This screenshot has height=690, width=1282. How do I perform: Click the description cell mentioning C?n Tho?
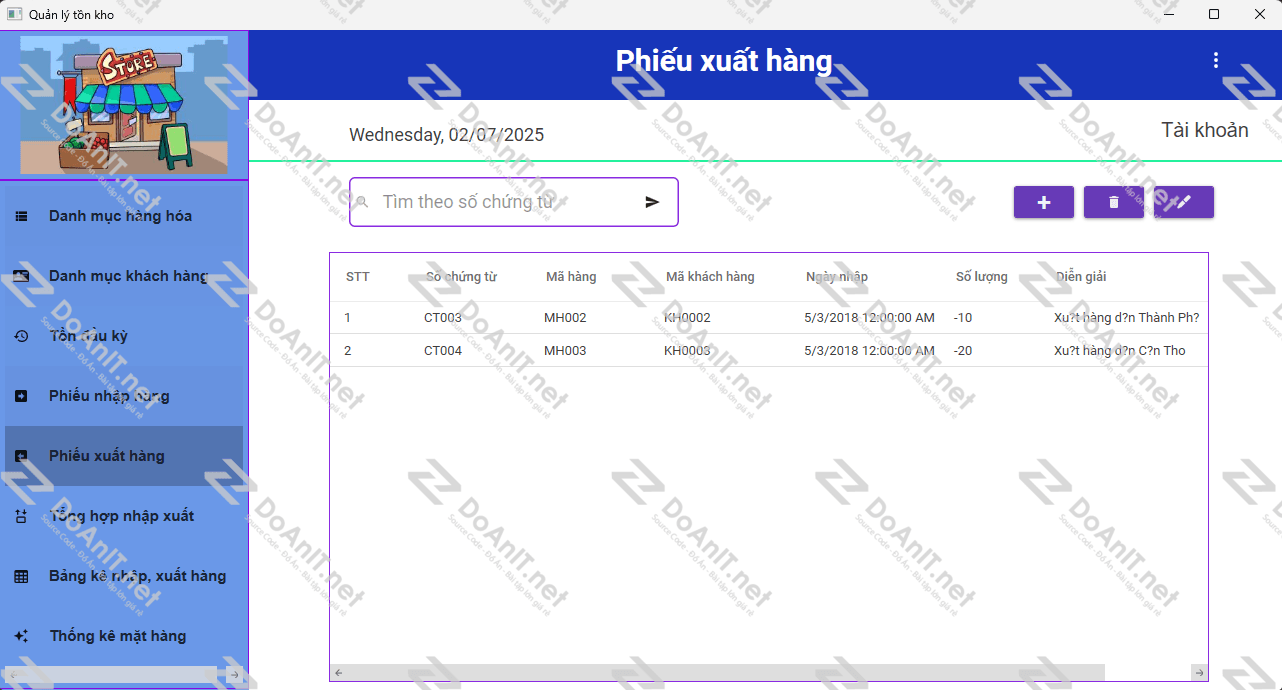[1120, 351]
